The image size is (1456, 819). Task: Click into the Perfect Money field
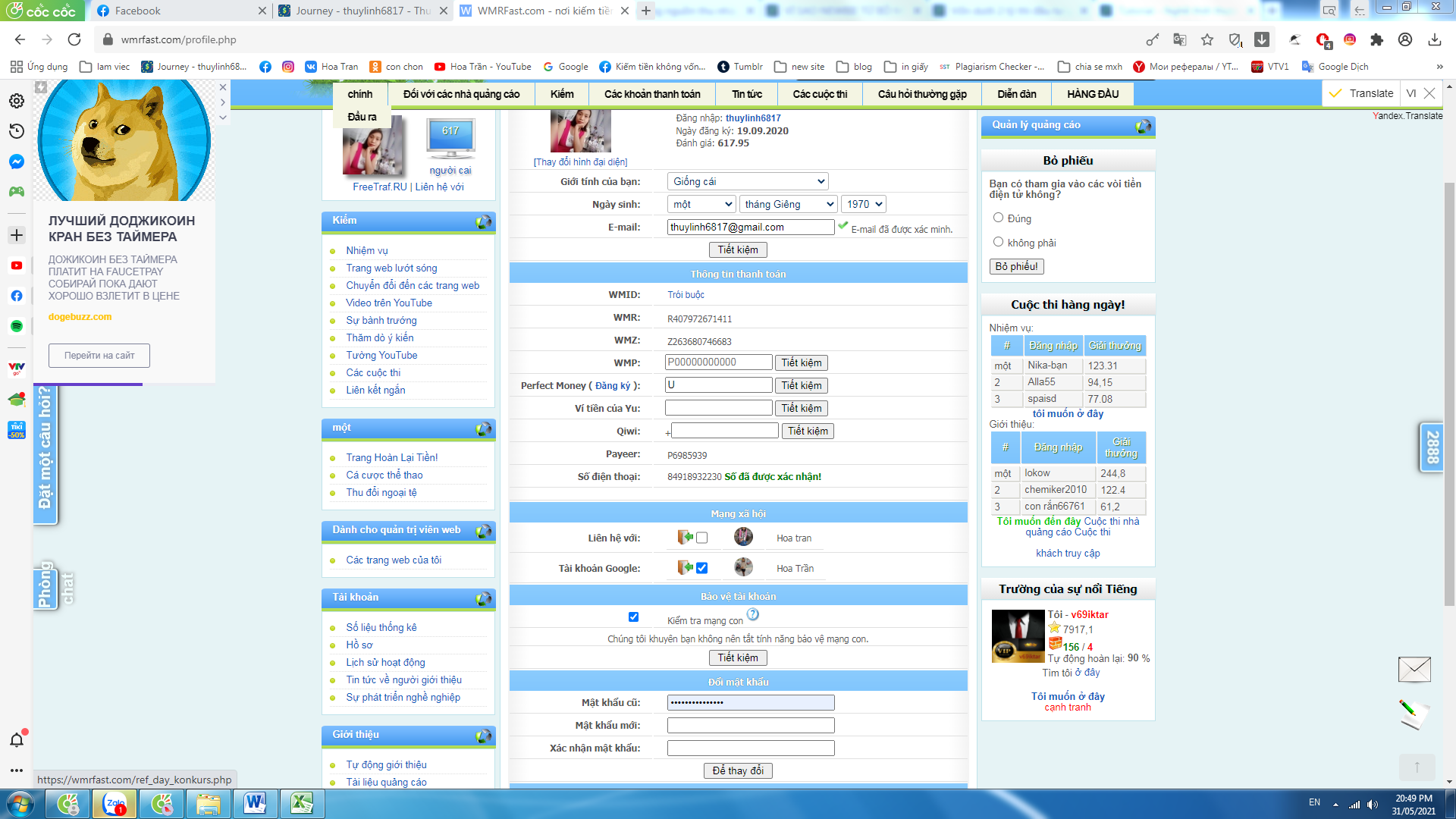[x=719, y=385]
